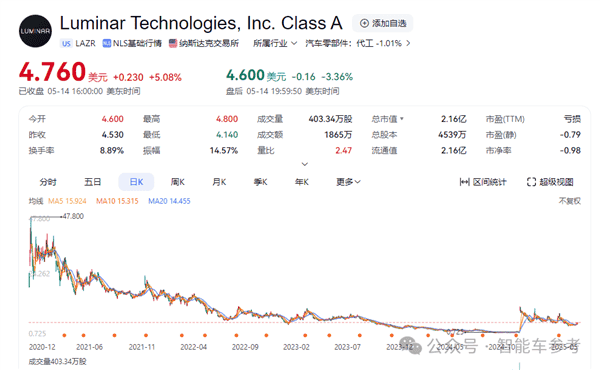Image resolution: width=600 pixels, height=370 pixels.
Task: Open 区间统计 range statistics tool
Action: 483,182
